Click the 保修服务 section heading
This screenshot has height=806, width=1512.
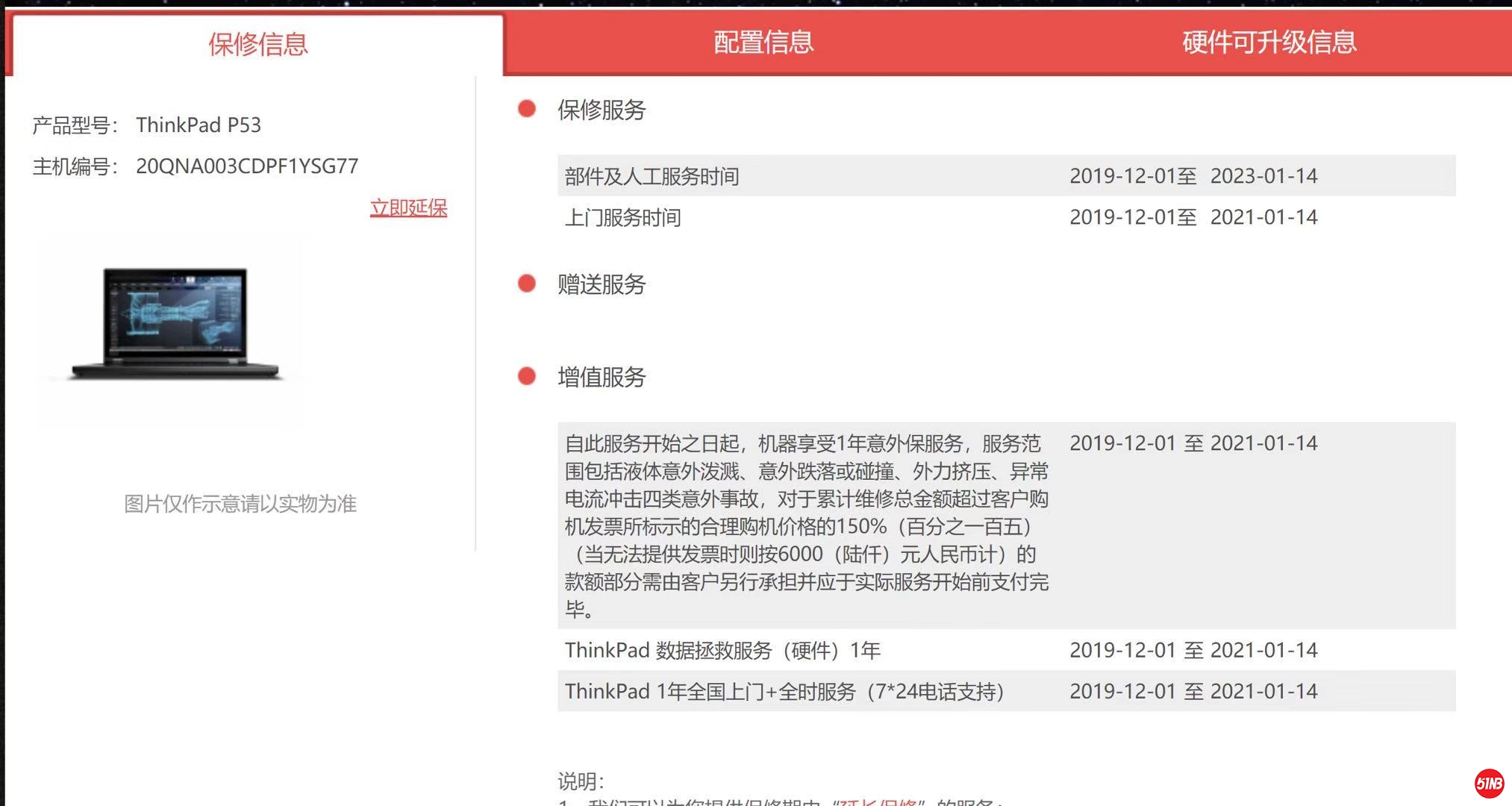coord(602,110)
